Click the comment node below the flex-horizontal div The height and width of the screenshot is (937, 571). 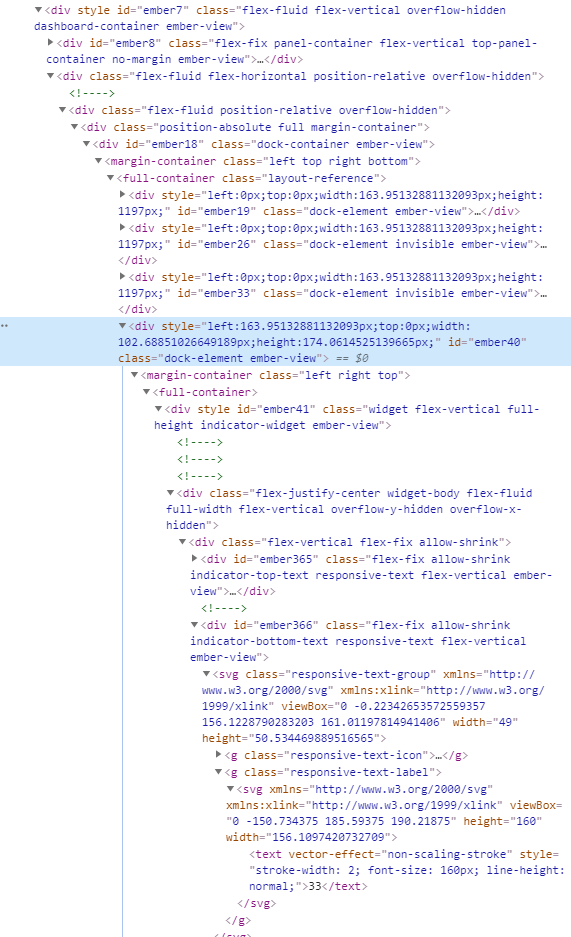coord(92,93)
